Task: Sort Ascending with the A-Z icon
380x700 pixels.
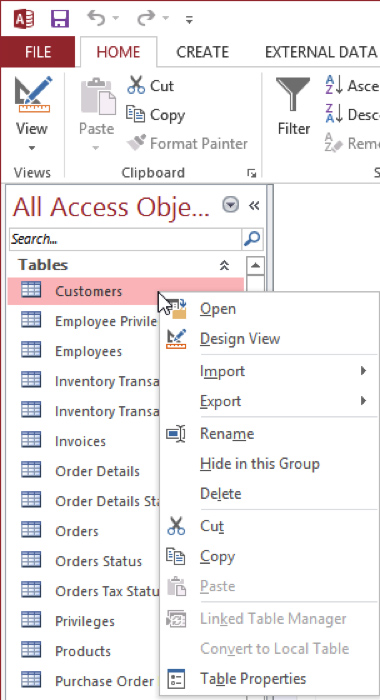Action: click(334, 85)
